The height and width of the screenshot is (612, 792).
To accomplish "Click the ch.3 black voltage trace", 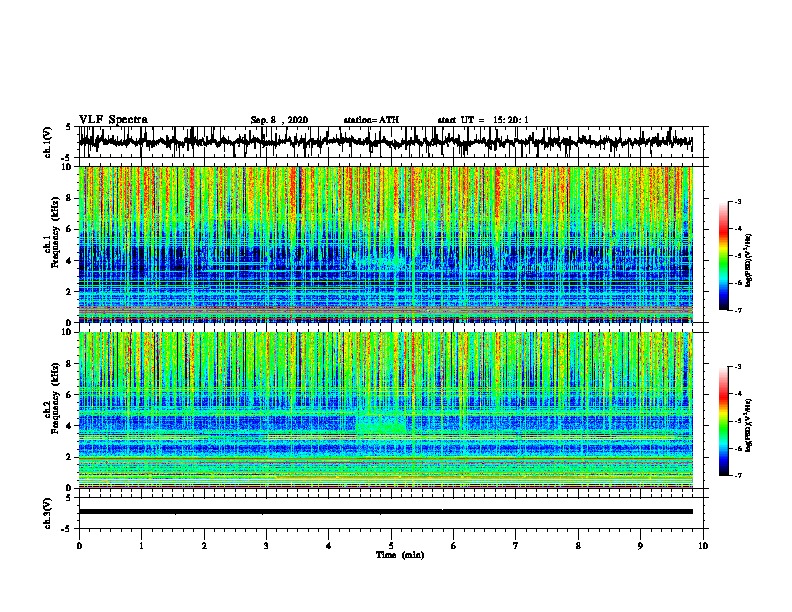I will (x=385, y=512).
